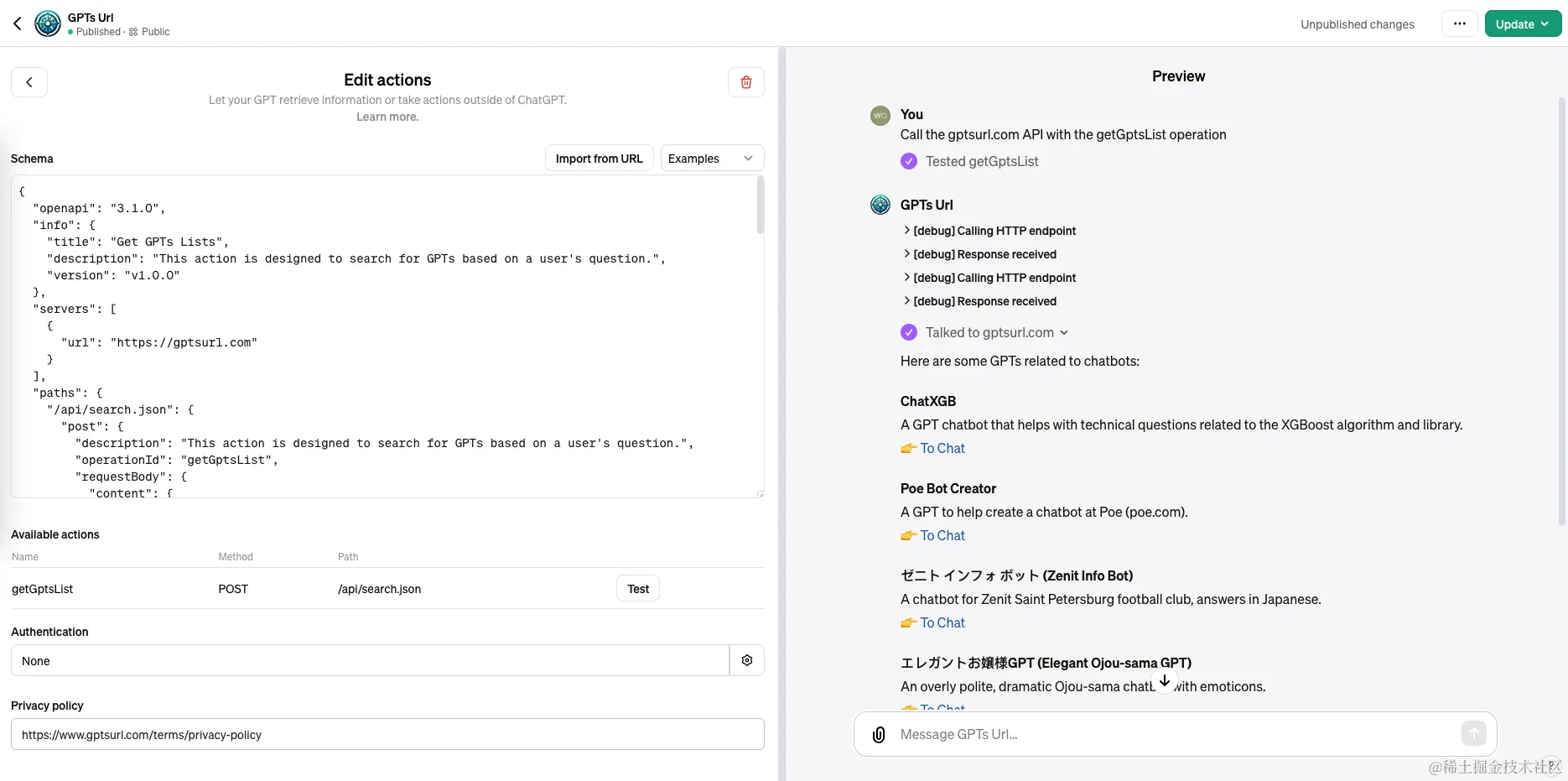Expand first Response received debug entry
Image resolution: width=1568 pixels, height=781 pixels.
point(979,254)
